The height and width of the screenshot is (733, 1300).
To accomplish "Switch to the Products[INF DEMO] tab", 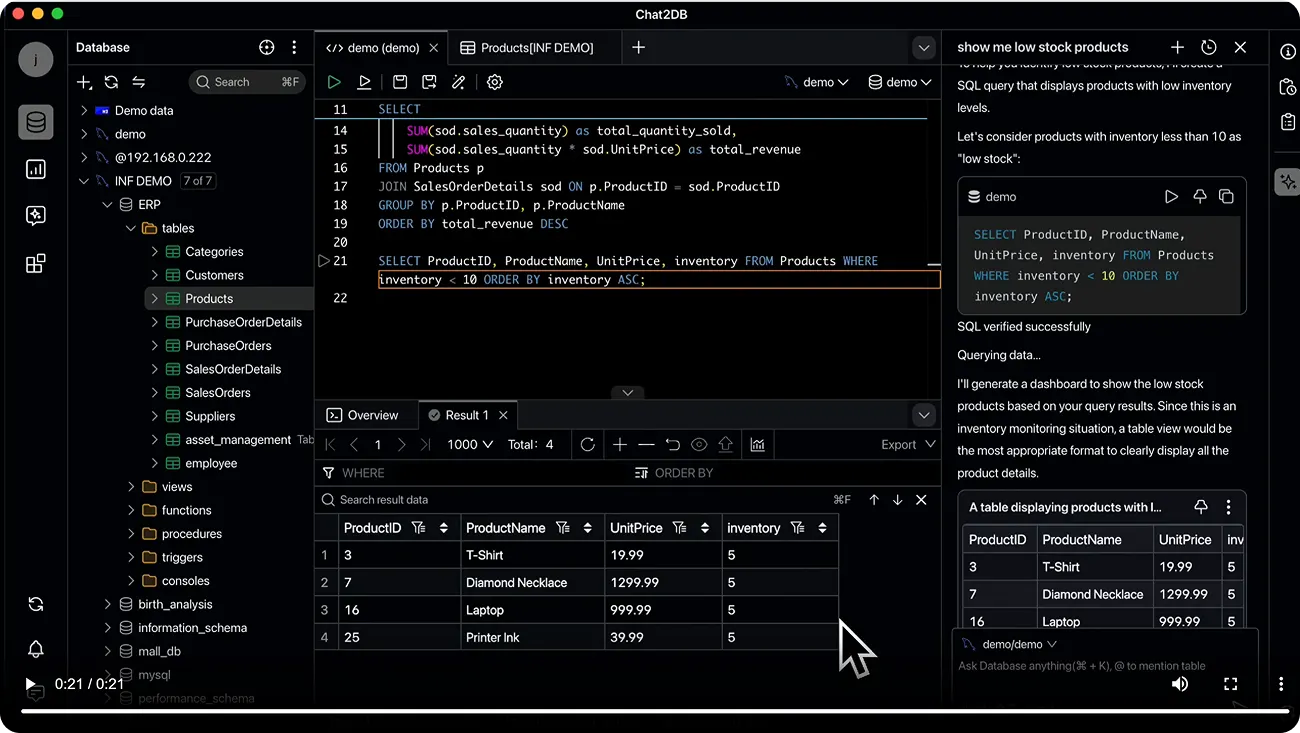I will tap(527, 47).
